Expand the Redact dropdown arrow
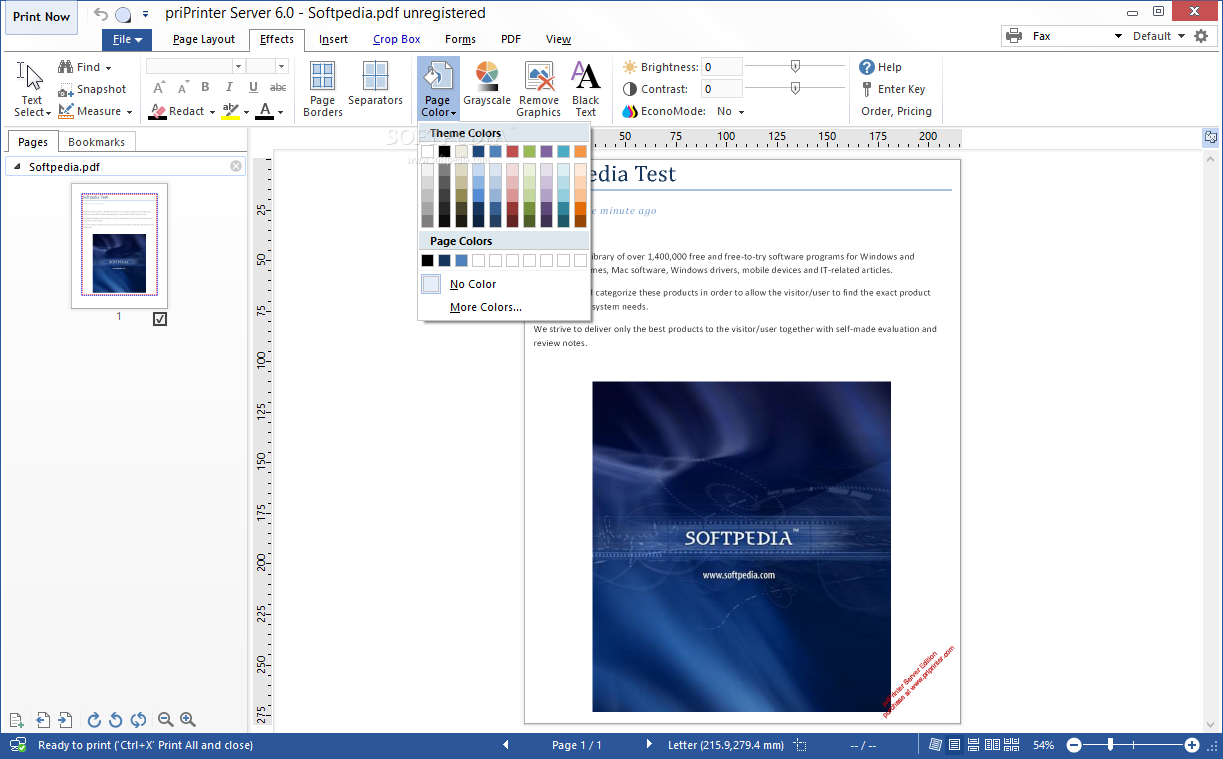This screenshot has height=759, width=1223. coord(212,112)
